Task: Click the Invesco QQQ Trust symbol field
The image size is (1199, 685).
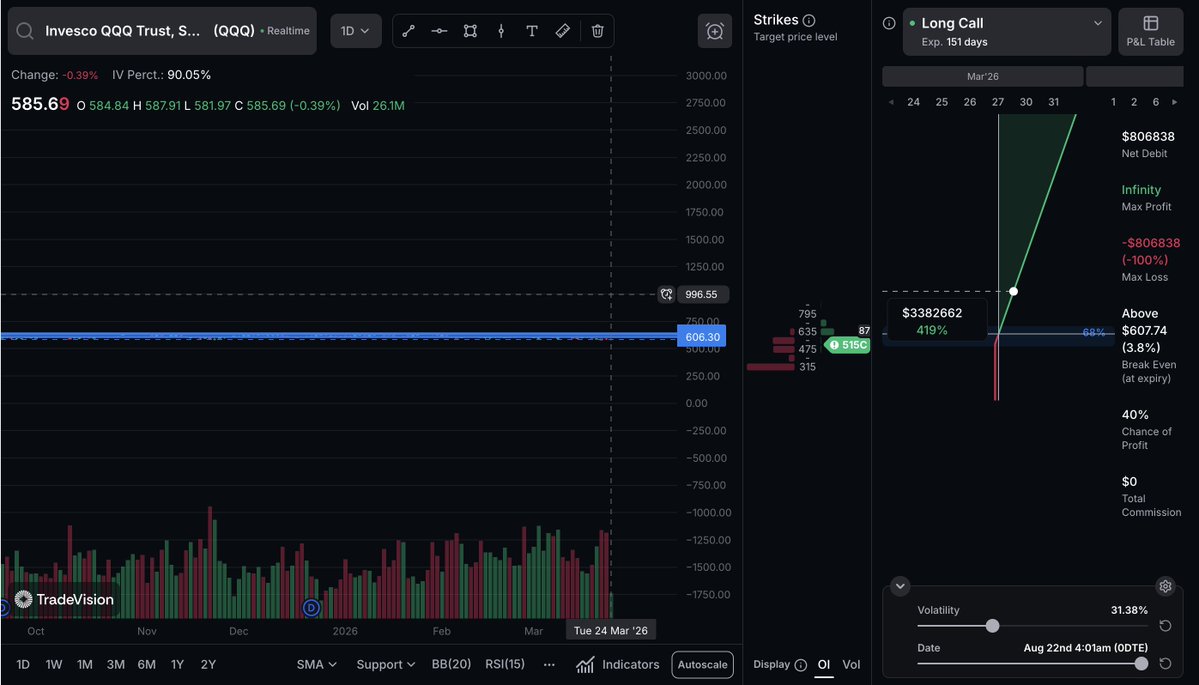Action: tap(162, 31)
